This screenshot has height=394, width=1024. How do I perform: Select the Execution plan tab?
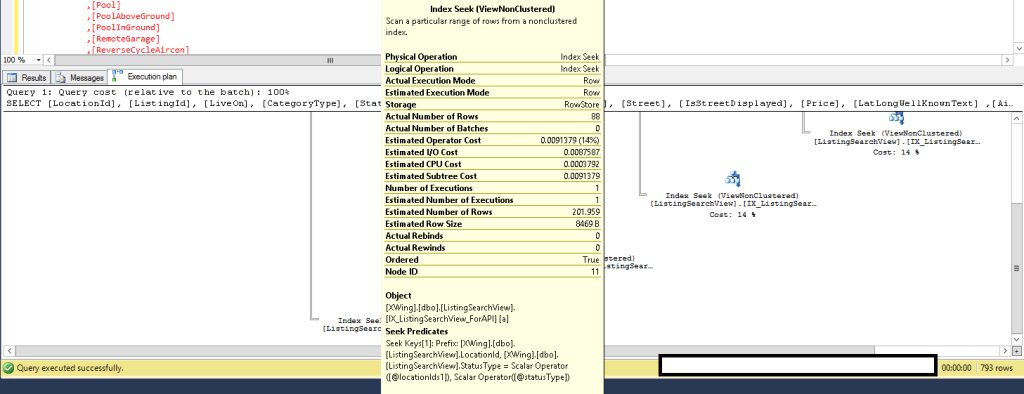click(145, 76)
